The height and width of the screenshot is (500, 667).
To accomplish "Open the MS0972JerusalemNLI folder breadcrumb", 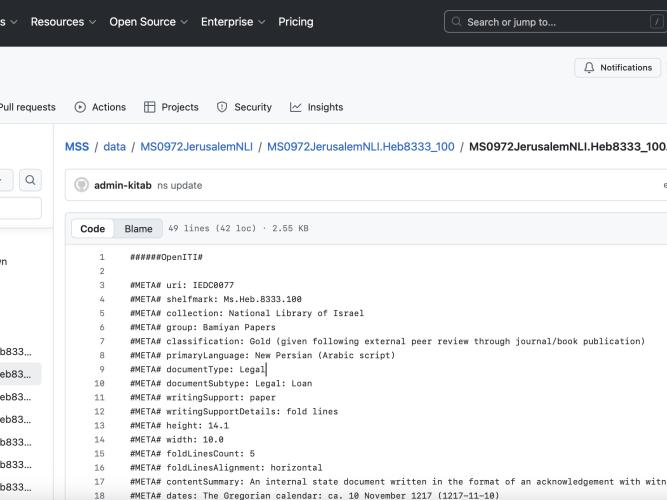I will pos(197,147).
